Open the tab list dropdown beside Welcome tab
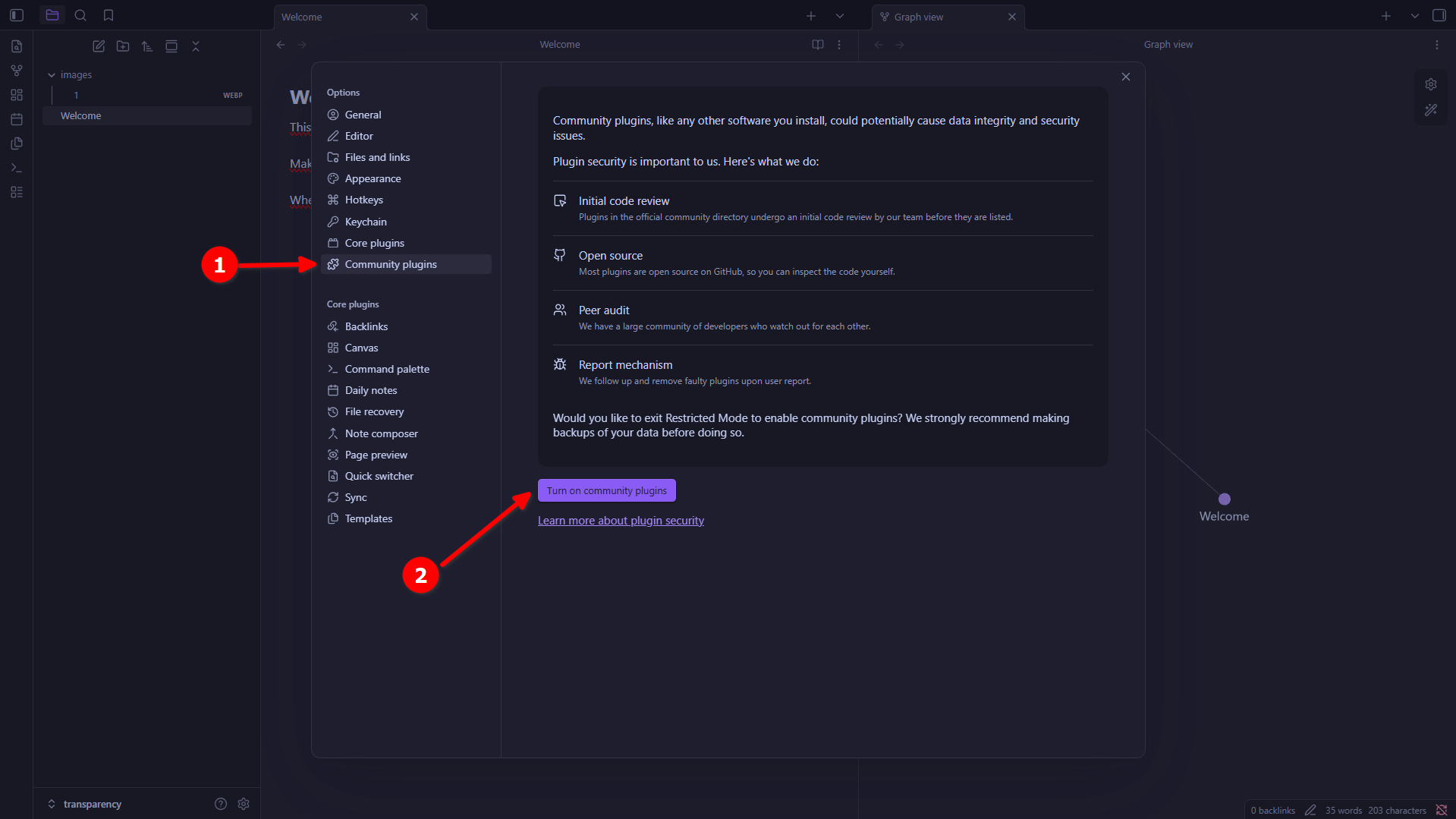This screenshot has width=1456, height=819. pyautogui.click(x=839, y=16)
